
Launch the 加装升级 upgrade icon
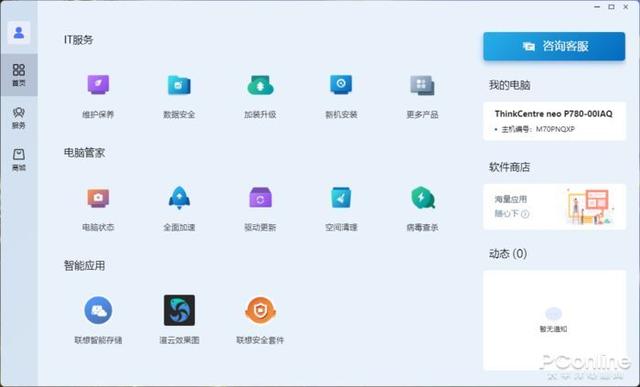pyautogui.click(x=260, y=85)
